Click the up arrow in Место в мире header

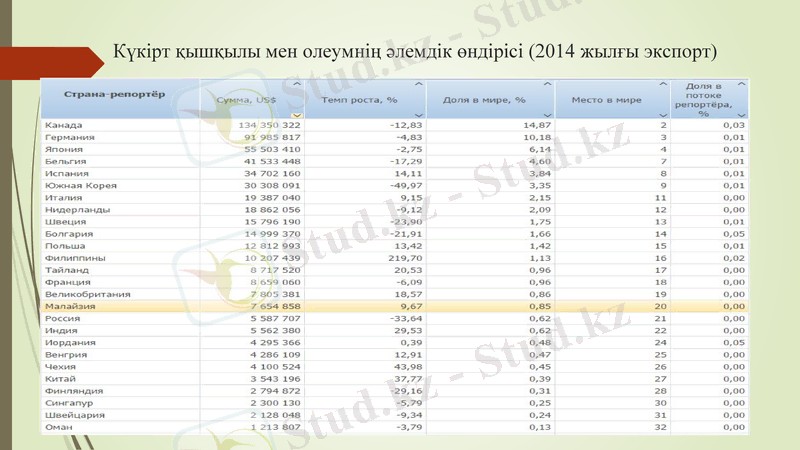coord(661,84)
